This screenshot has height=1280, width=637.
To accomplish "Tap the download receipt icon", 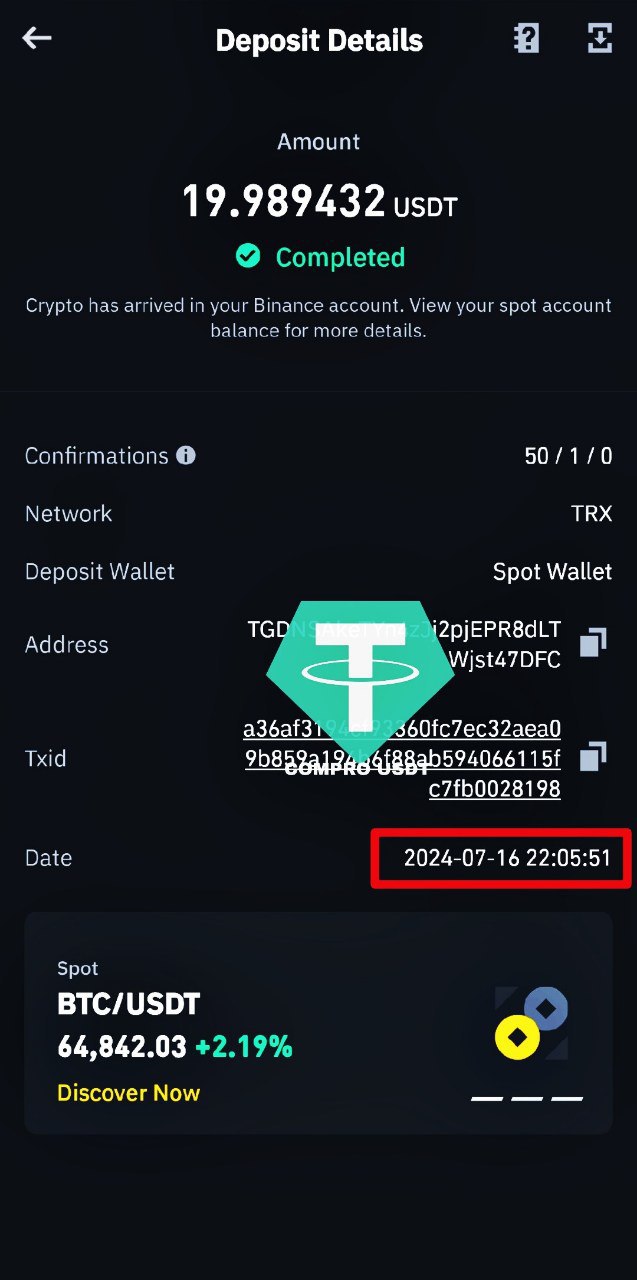I will pos(599,39).
